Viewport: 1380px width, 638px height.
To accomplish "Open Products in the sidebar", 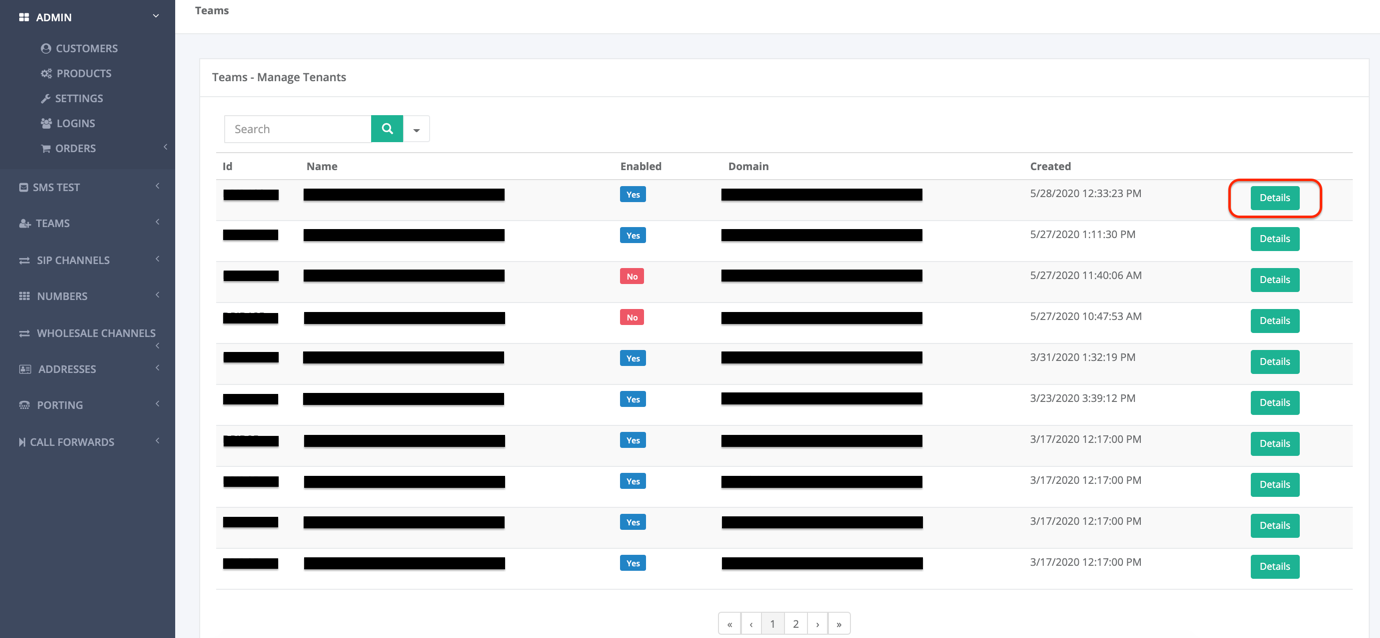I will [84, 73].
